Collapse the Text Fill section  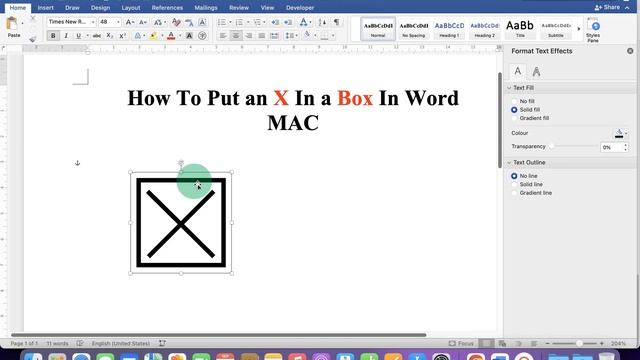pos(509,88)
